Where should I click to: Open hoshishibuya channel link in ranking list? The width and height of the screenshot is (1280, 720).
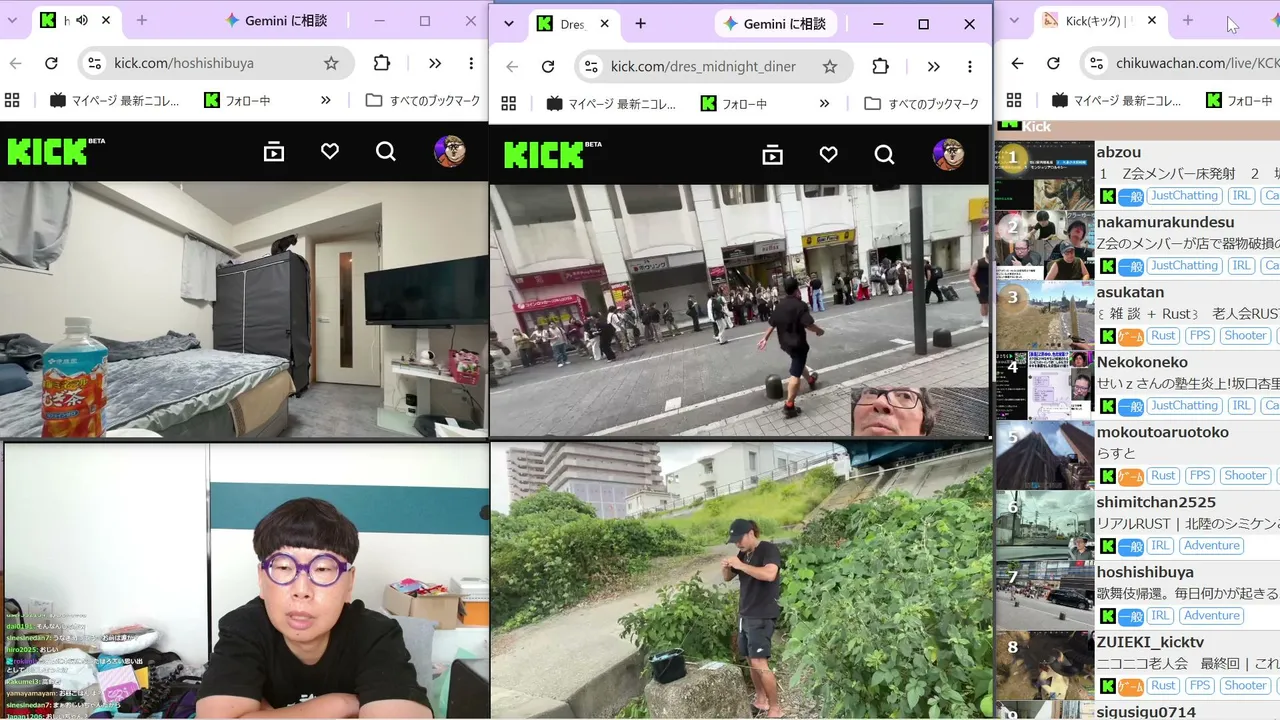(1145, 572)
